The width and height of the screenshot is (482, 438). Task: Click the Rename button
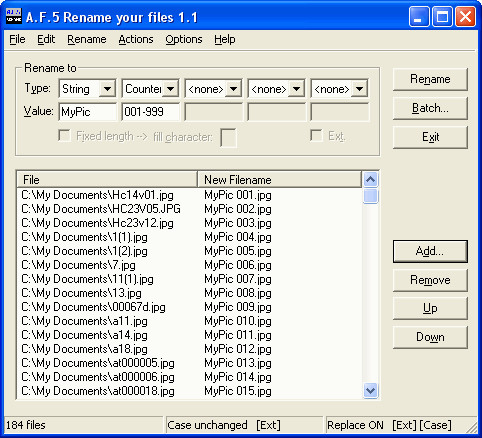[430, 79]
